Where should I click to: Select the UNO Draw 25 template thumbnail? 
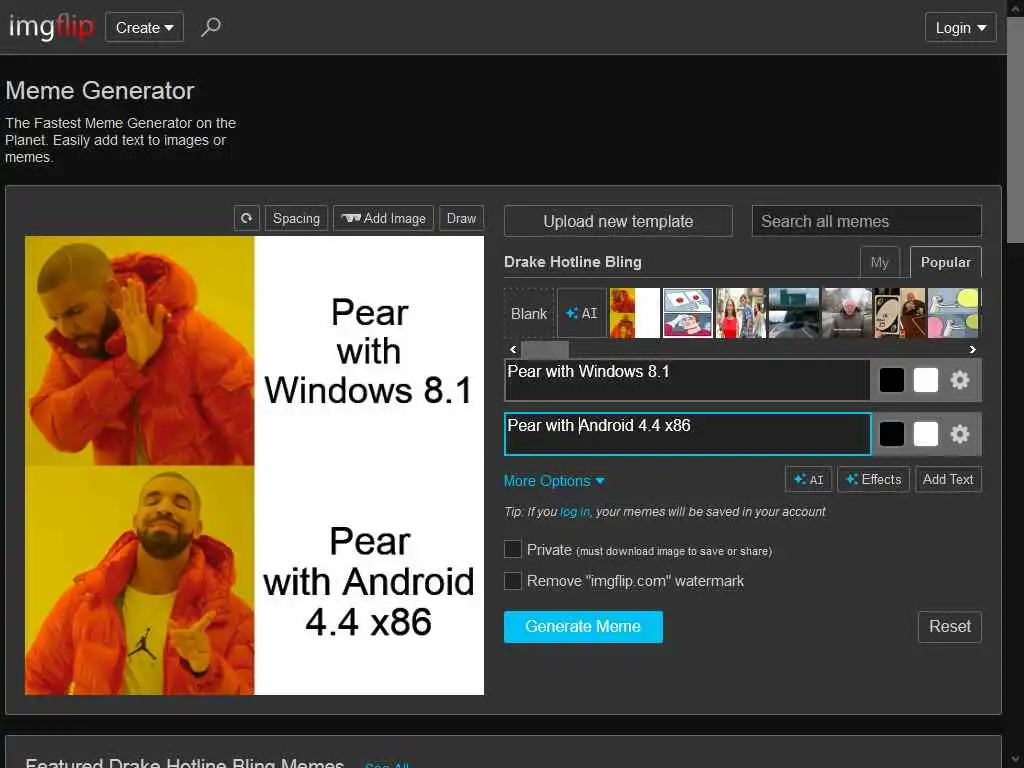coord(900,313)
